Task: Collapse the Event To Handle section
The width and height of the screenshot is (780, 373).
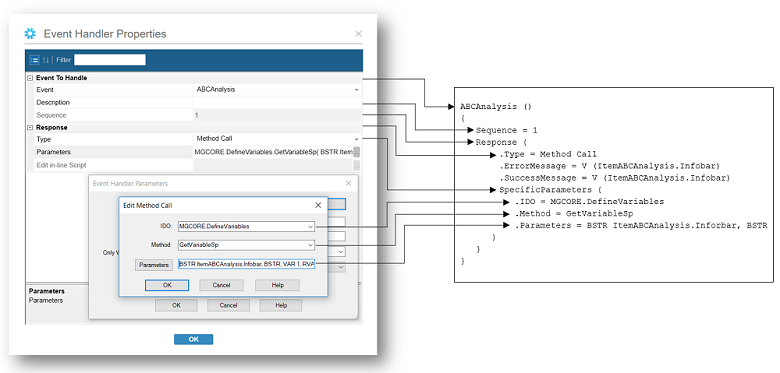Action: (30, 78)
